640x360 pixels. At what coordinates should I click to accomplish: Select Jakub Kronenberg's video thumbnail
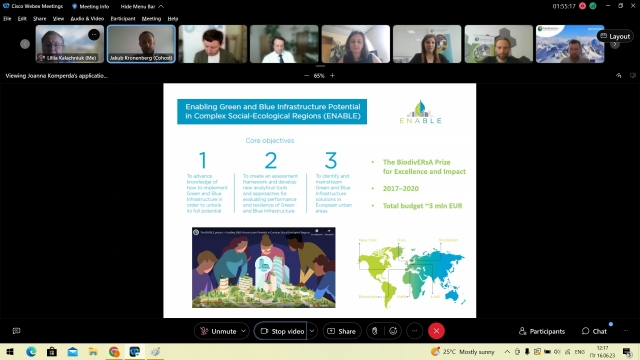[x=141, y=44]
